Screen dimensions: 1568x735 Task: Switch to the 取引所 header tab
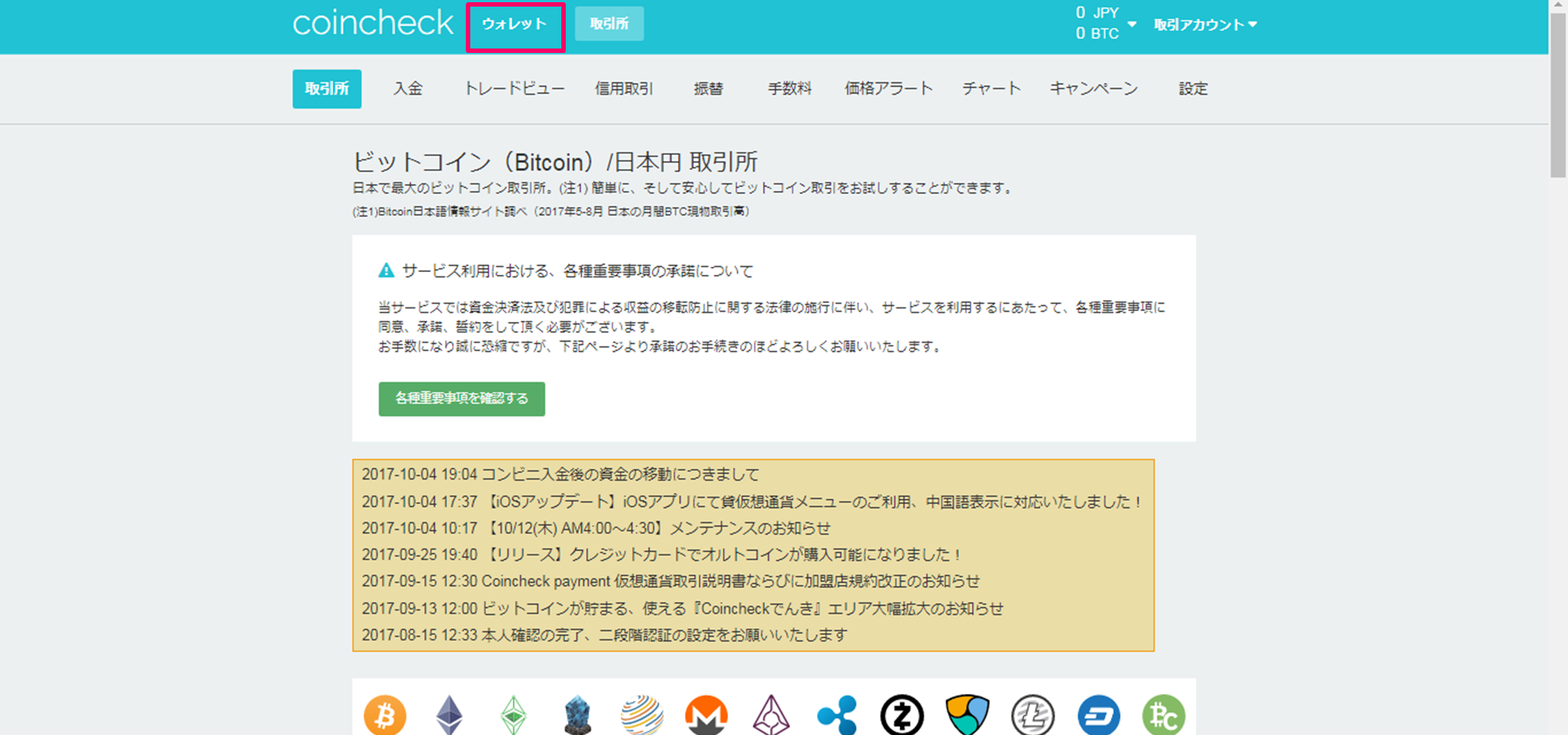[x=609, y=24]
